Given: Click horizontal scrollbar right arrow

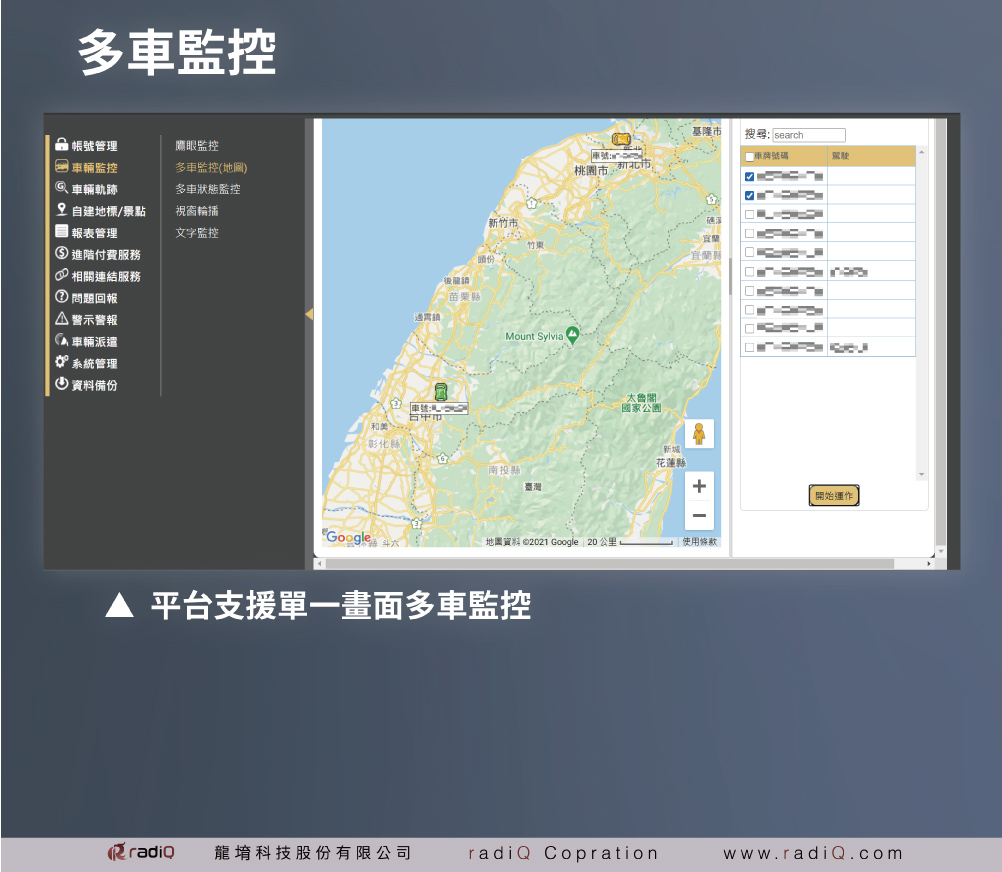Looking at the screenshot, I should pos(929,564).
